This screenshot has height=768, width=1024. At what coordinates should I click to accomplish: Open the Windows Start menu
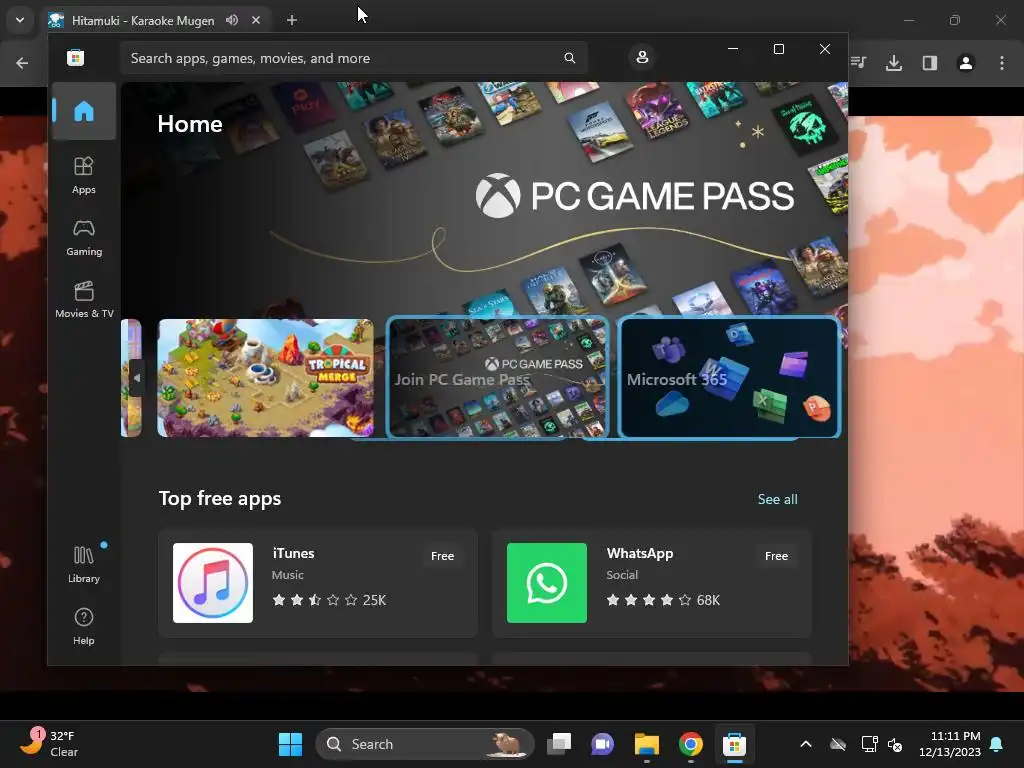click(291, 744)
